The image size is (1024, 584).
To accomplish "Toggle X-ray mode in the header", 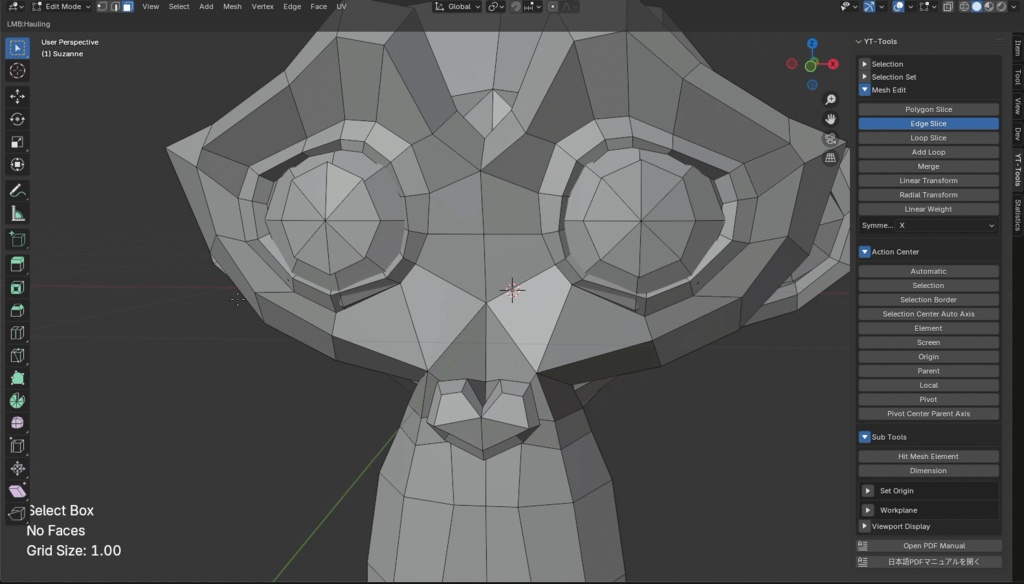I will 947,7.
